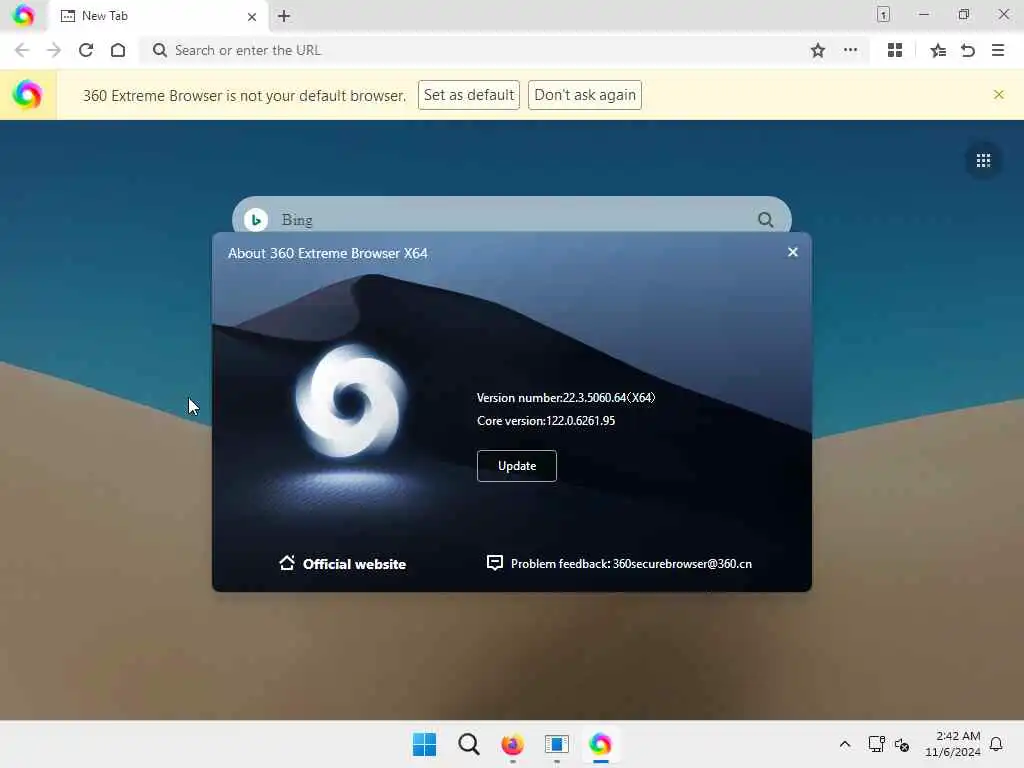Show hidden system tray icons
Viewport: 1024px width, 768px height.
[844, 744]
